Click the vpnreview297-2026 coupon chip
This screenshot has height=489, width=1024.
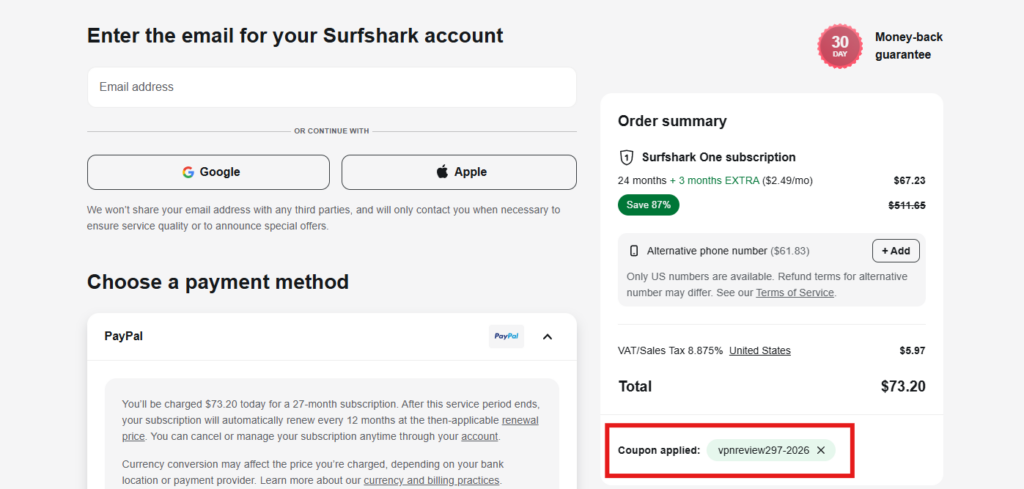pos(771,450)
